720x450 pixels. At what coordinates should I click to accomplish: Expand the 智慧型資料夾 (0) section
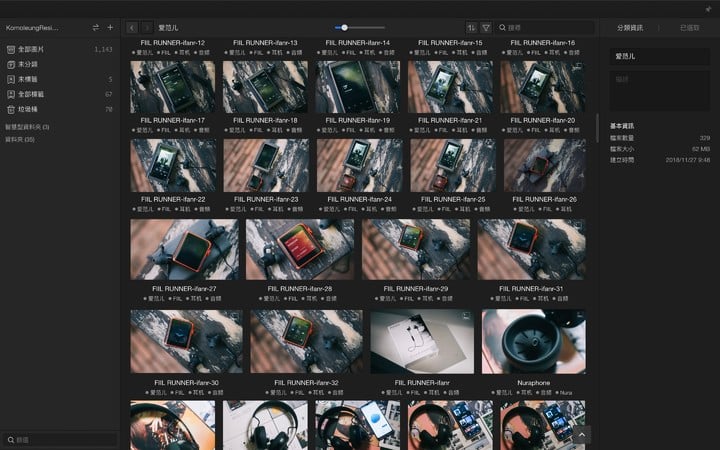[28, 127]
